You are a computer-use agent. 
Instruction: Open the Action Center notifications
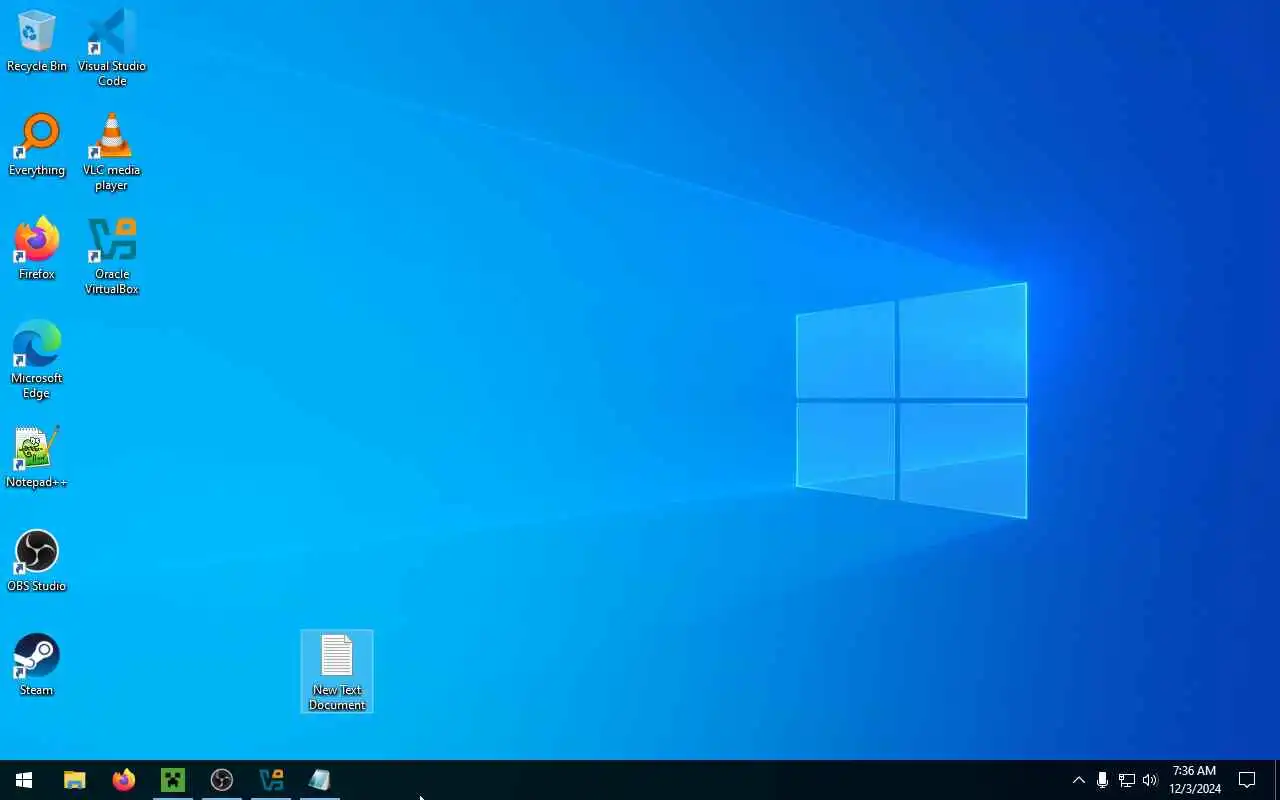tap(1247, 780)
